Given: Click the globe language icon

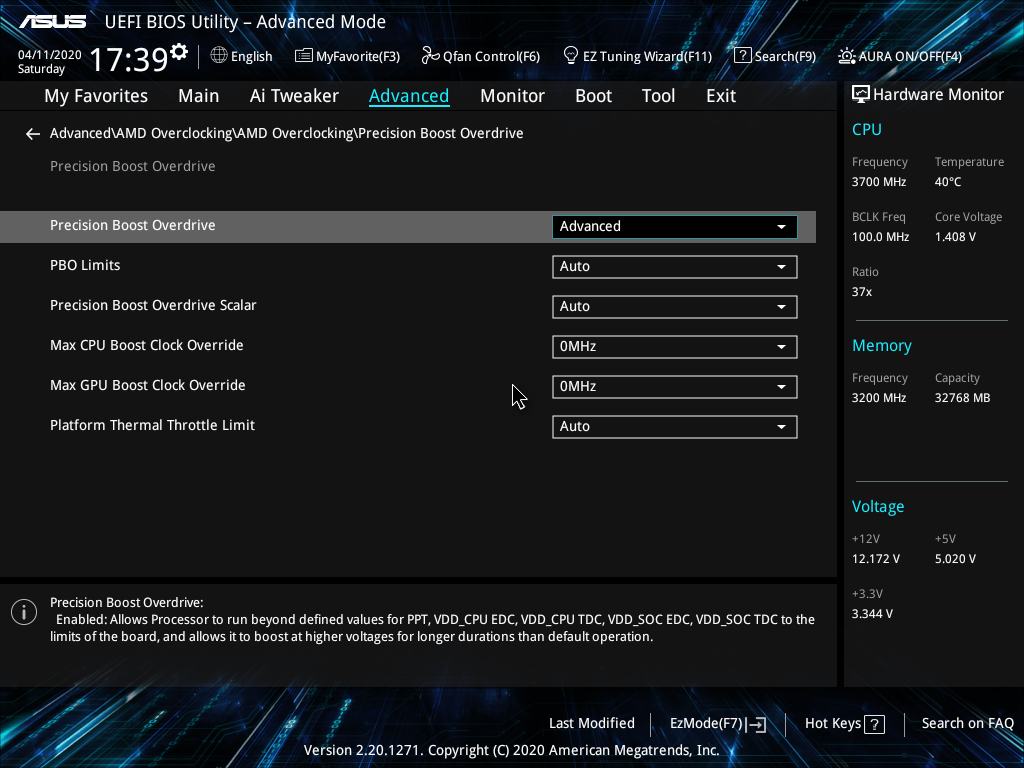Looking at the screenshot, I should pos(219,56).
